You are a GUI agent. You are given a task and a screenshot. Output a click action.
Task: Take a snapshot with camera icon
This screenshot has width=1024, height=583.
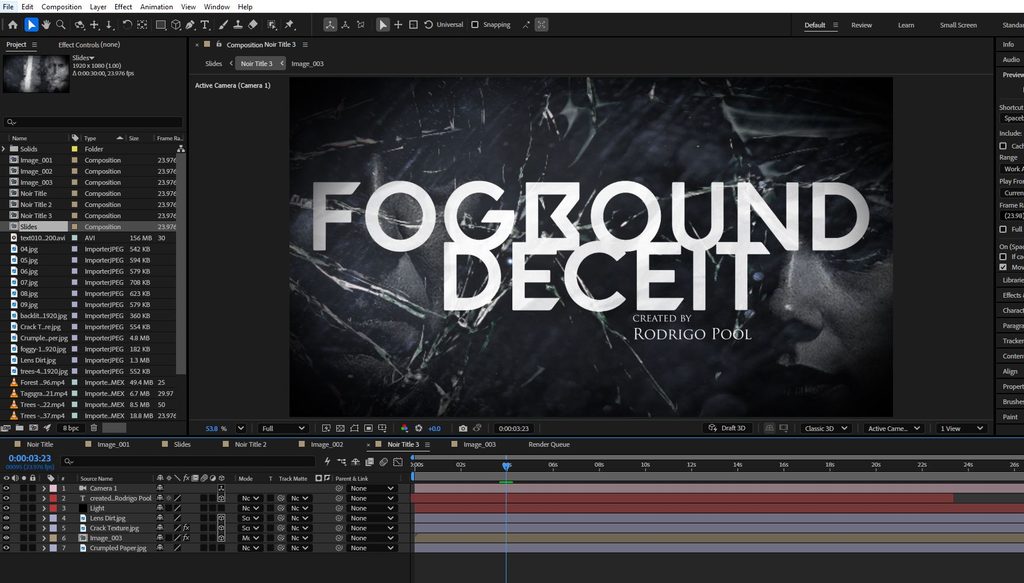pos(463,428)
